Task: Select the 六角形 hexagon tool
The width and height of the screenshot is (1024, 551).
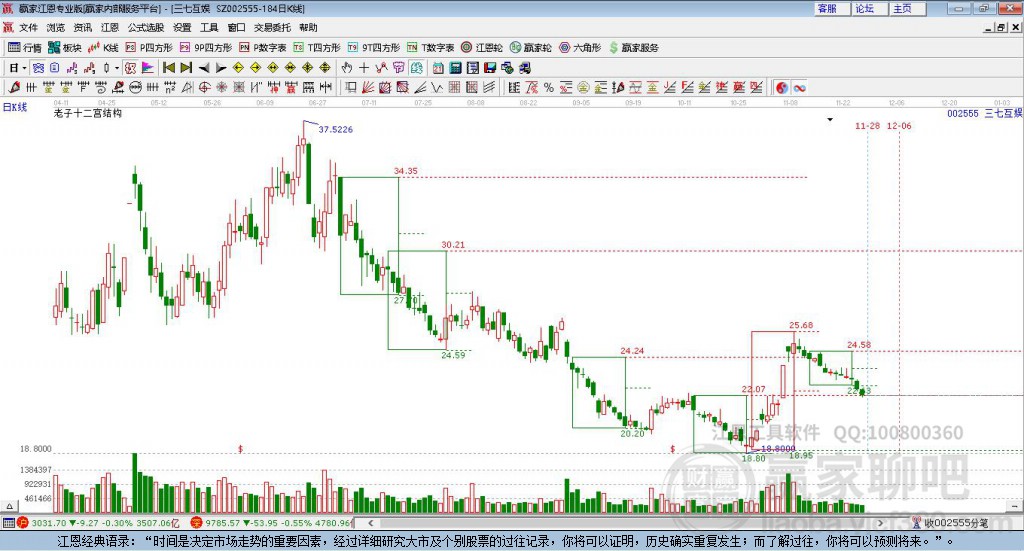Action: point(580,48)
